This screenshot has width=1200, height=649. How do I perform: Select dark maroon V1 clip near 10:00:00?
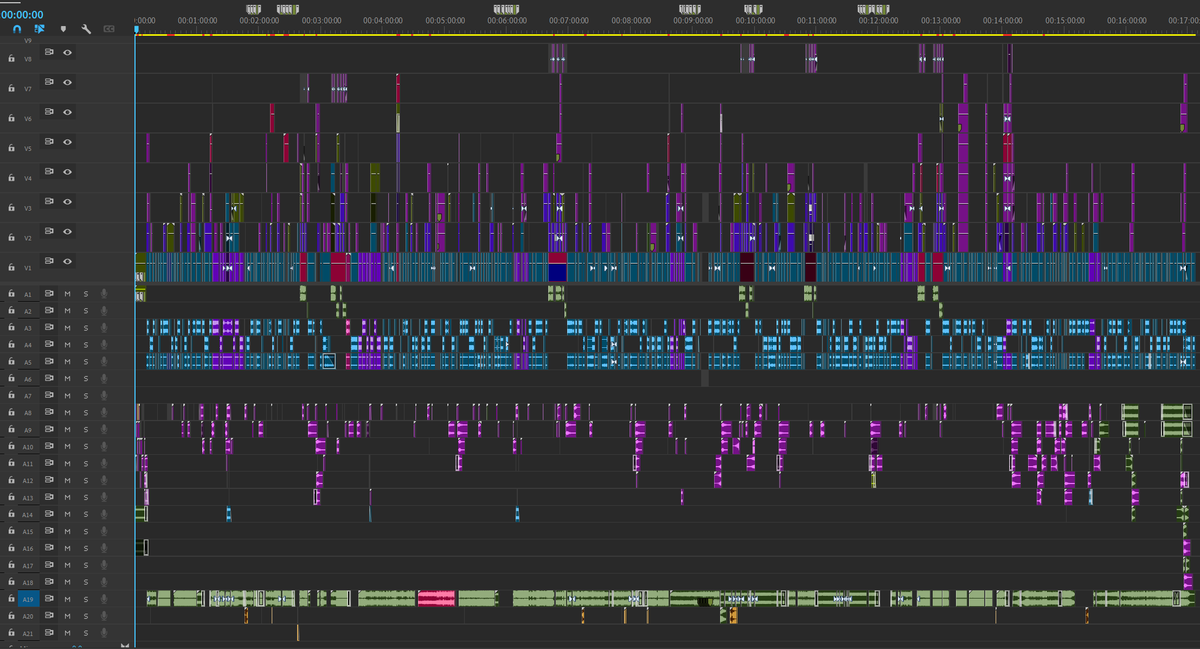coord(747,268)
